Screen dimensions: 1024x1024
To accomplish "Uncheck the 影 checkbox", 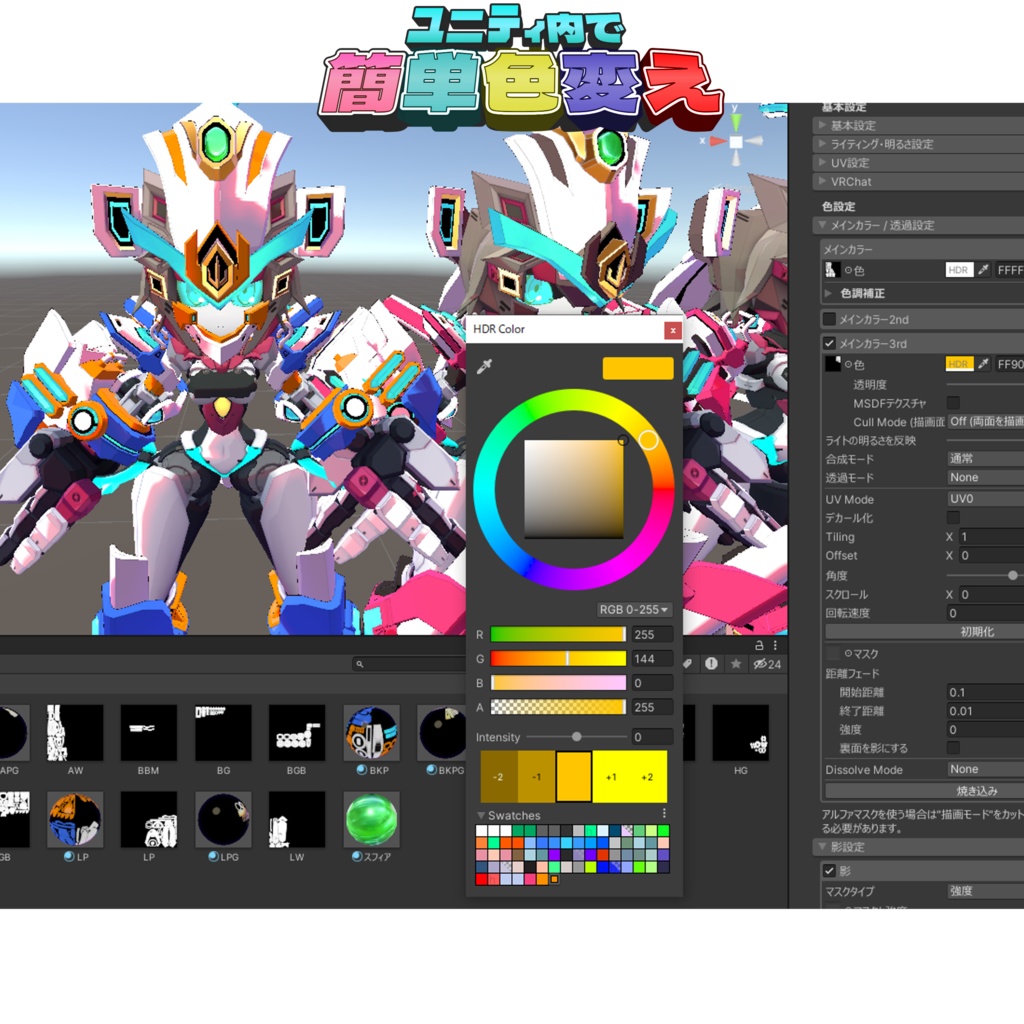I will coord(829,871).
